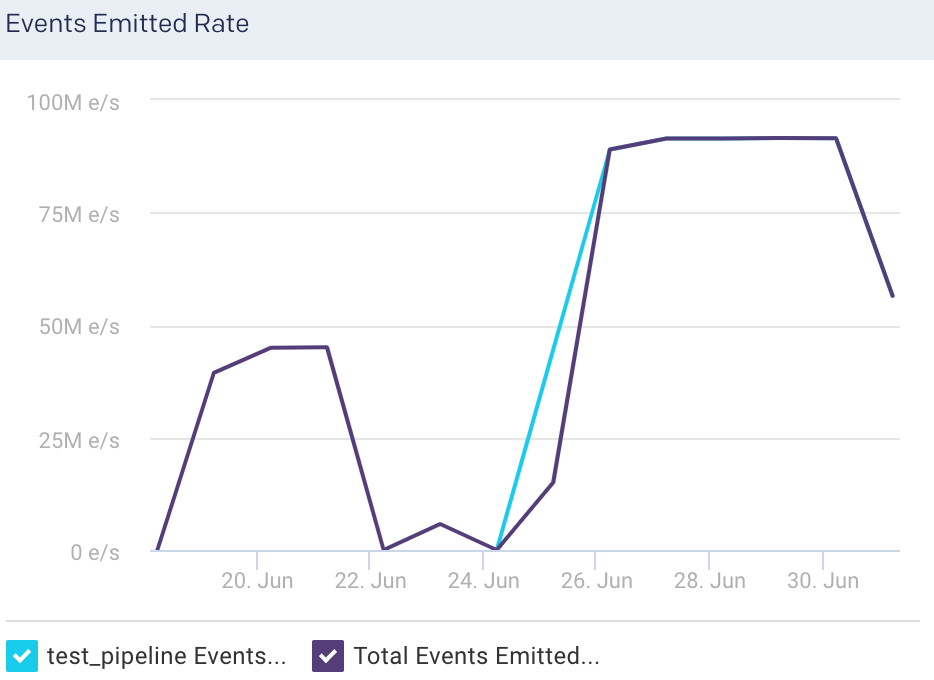Click the 22. Jun date label
Screen dimensions: 934x680
(370, 581)
